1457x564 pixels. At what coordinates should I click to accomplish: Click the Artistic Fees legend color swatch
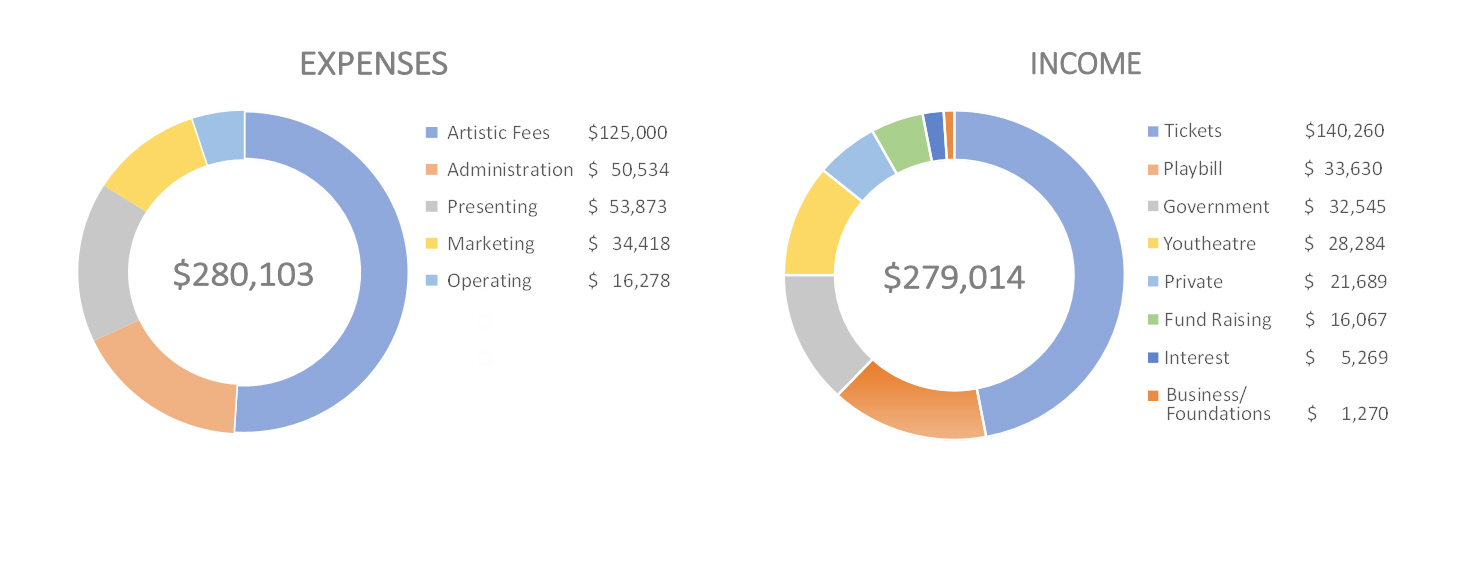pyautogui.click(x=431, y=133)
